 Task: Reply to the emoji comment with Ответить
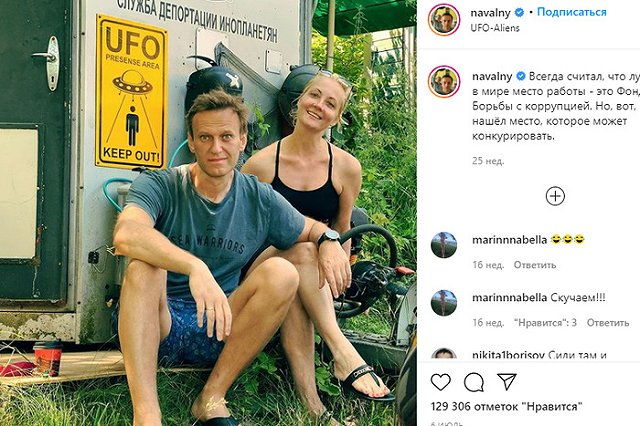click(x=535, y=265)
